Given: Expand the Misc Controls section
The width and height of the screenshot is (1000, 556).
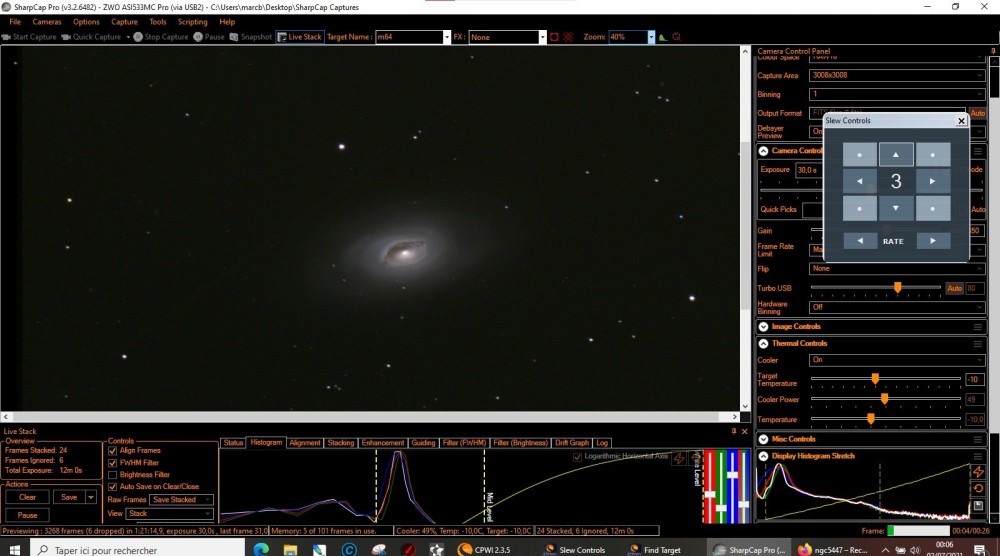Looking at the screenshot, I should [x=763, y=439].
